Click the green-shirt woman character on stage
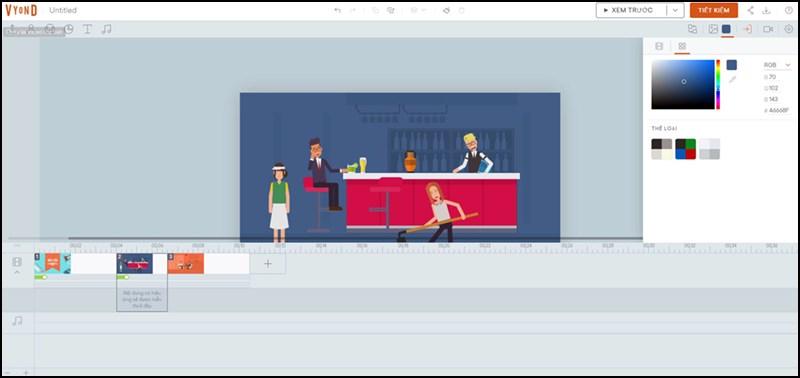 (279, 203)
